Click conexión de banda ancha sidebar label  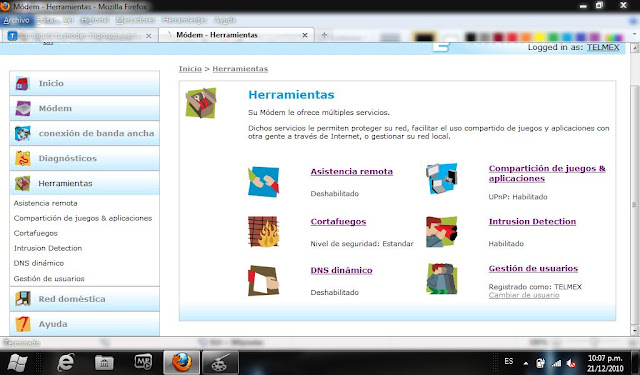point(96,133)
